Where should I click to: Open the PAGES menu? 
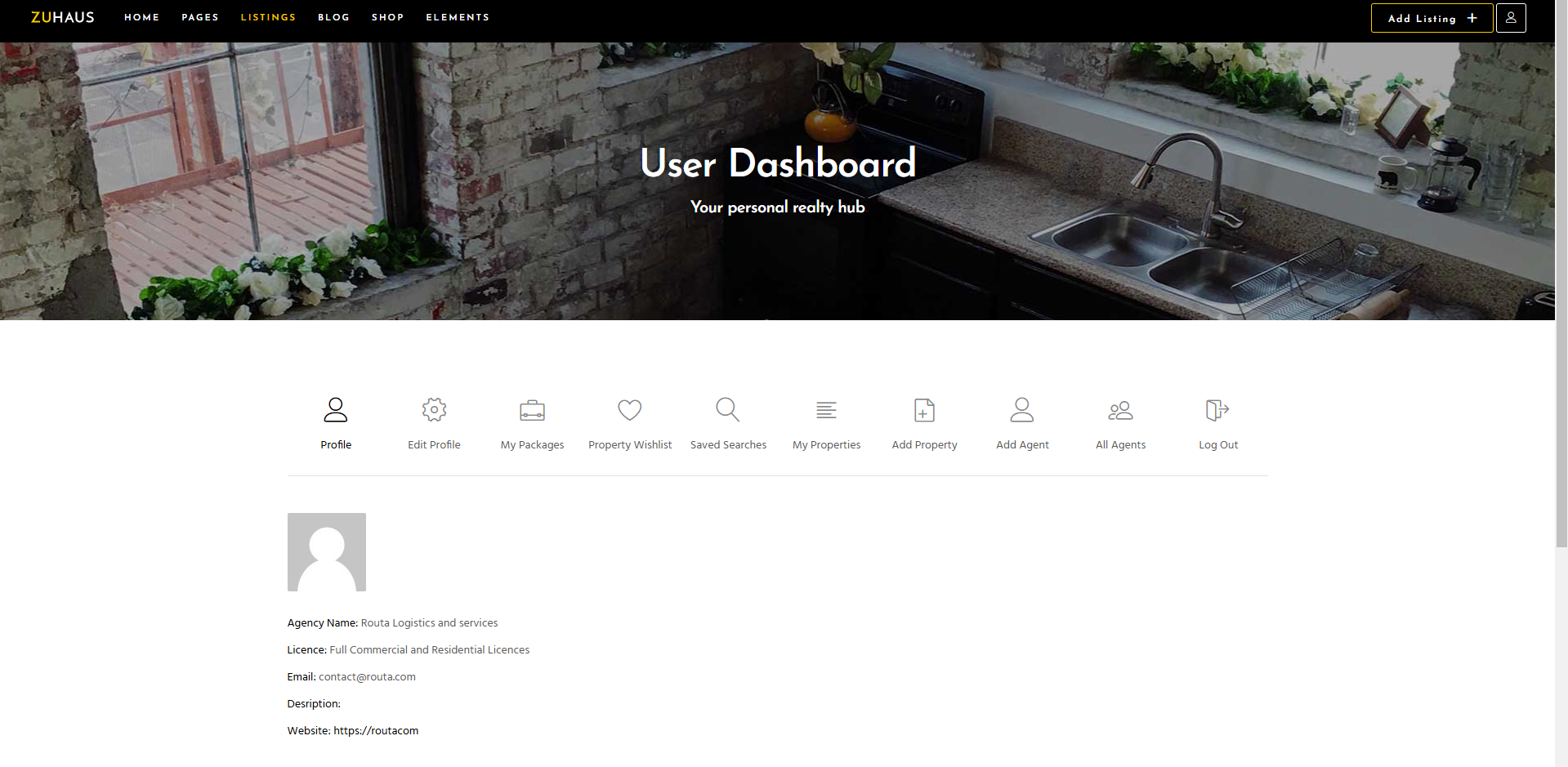coord(200,17)
